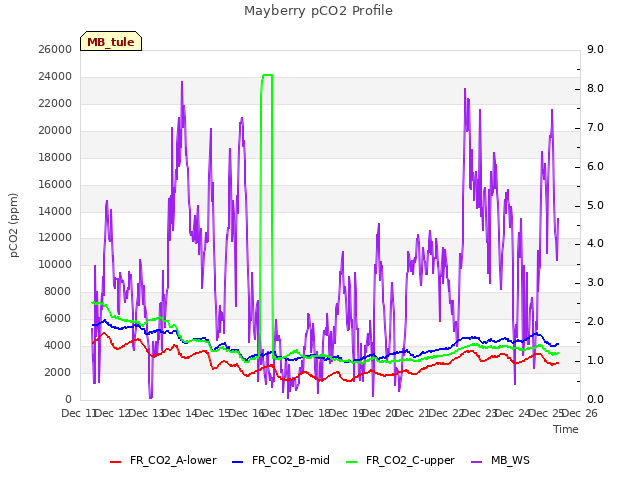Click the Dec 26 date tick label

tap(580, 413)
